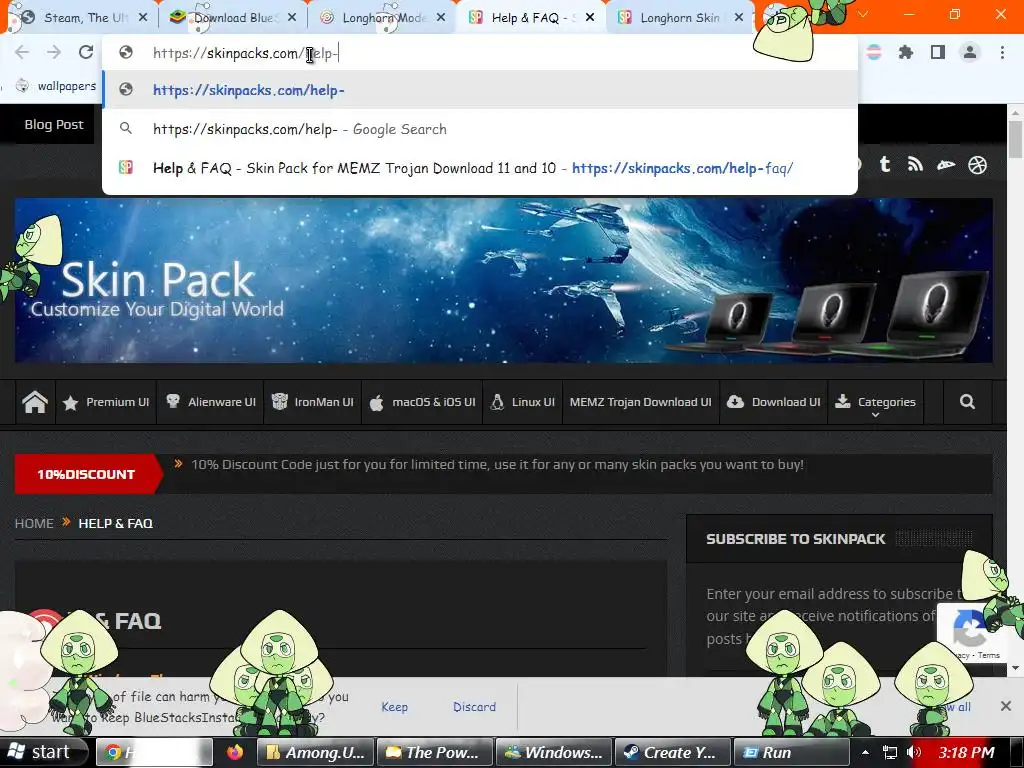Click the taskbar clock 3:18 PM
Image resolution: width=1024 pixels, height=768 pixels.
pos(967,752)
